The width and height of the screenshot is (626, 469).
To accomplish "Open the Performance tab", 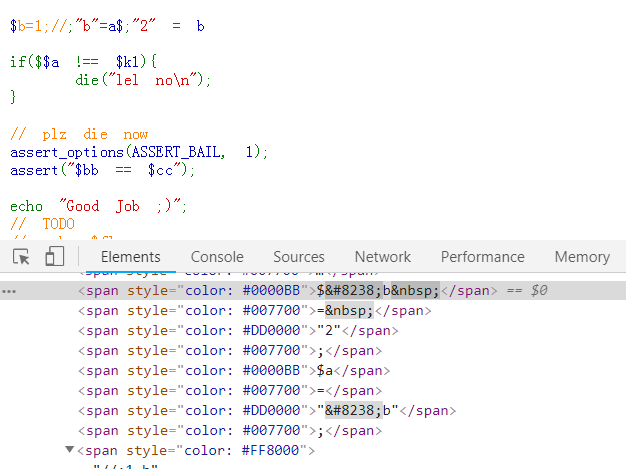I will pos(482,257).
